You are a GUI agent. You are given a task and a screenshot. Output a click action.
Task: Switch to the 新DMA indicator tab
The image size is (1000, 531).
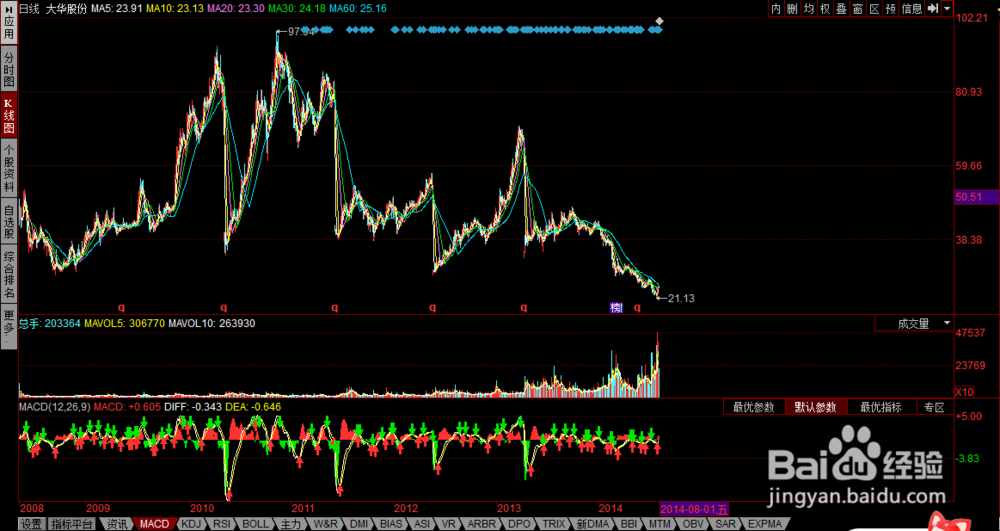tap(592, 525)
